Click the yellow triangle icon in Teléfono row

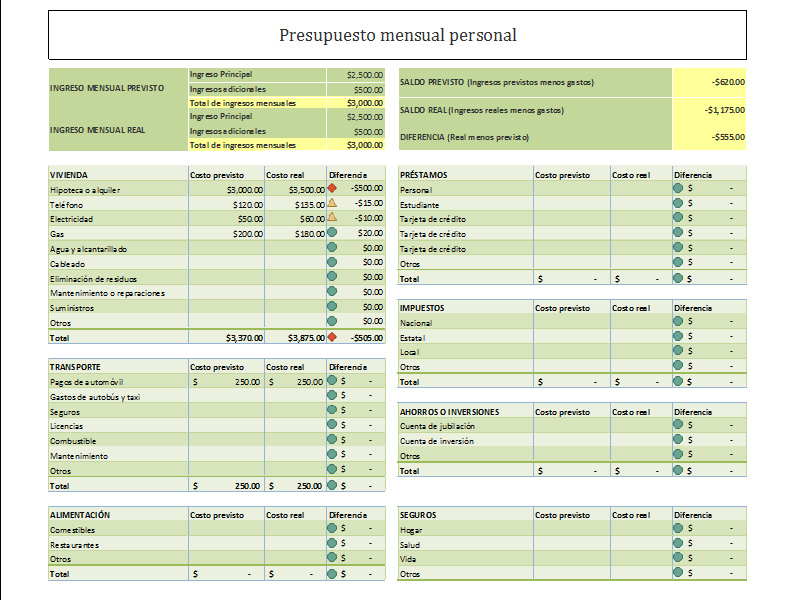[332, 203]
